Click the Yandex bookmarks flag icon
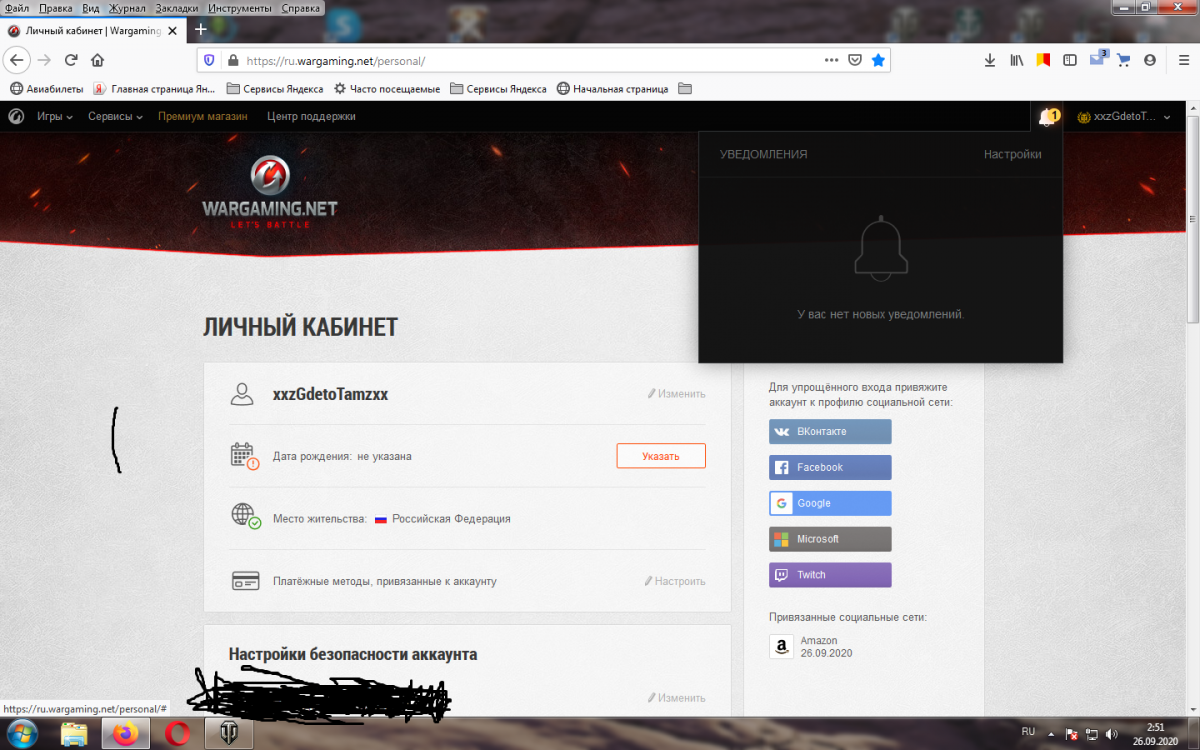The image size is (1200, 750). coord(1043,60)
